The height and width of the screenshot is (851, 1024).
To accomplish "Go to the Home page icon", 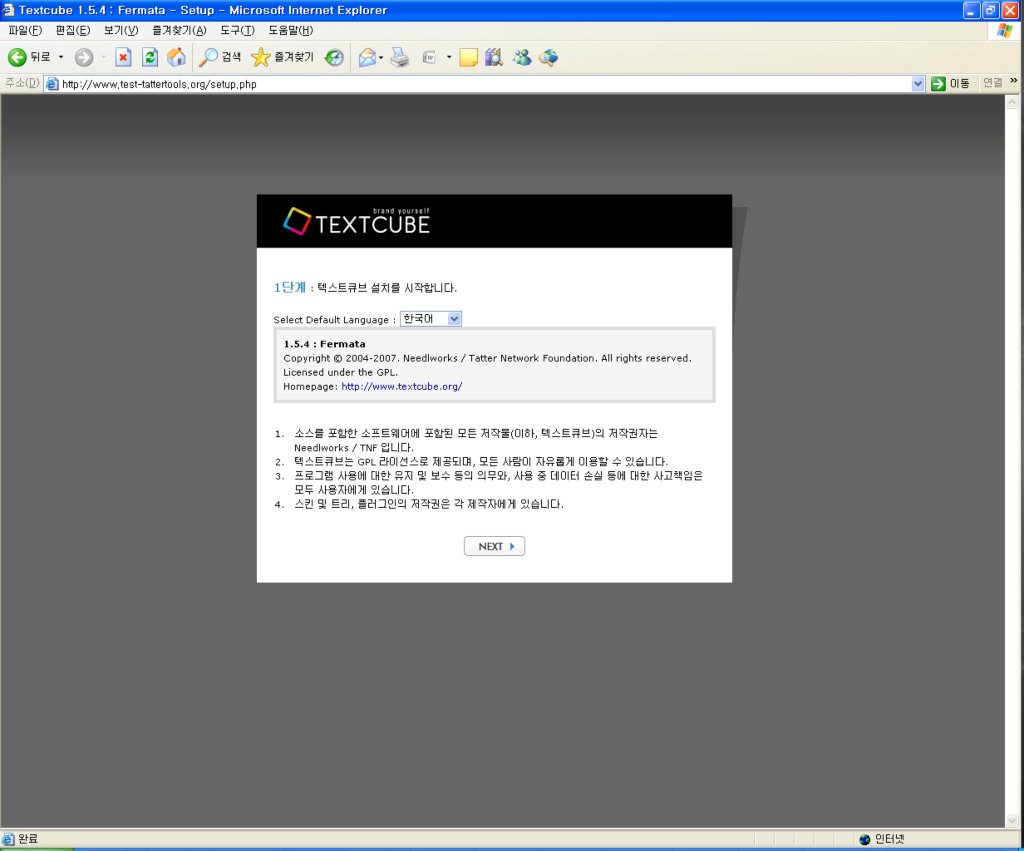I will point(176,57).
